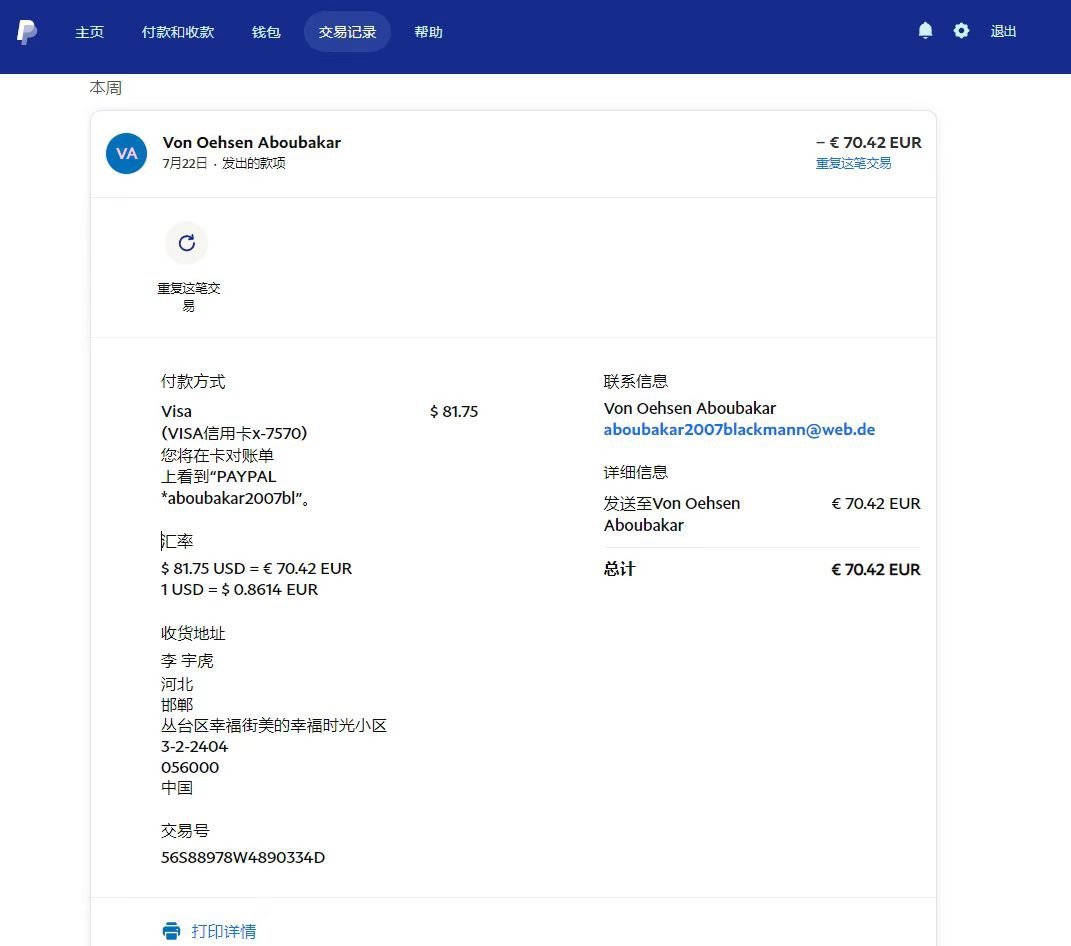This screenshot has height=946, width=1071.
Task: Click 退出 to log out
Action: 1003,32
